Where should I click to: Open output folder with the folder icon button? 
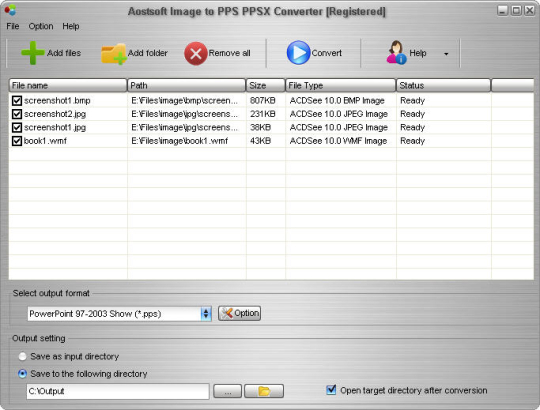[264, 391]
